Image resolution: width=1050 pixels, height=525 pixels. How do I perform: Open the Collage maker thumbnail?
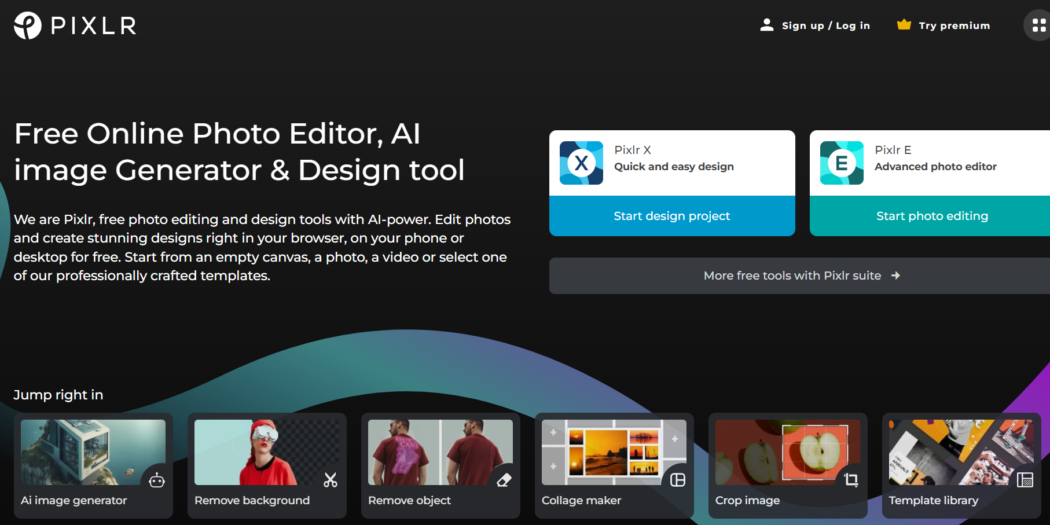(x=614, y=452)
